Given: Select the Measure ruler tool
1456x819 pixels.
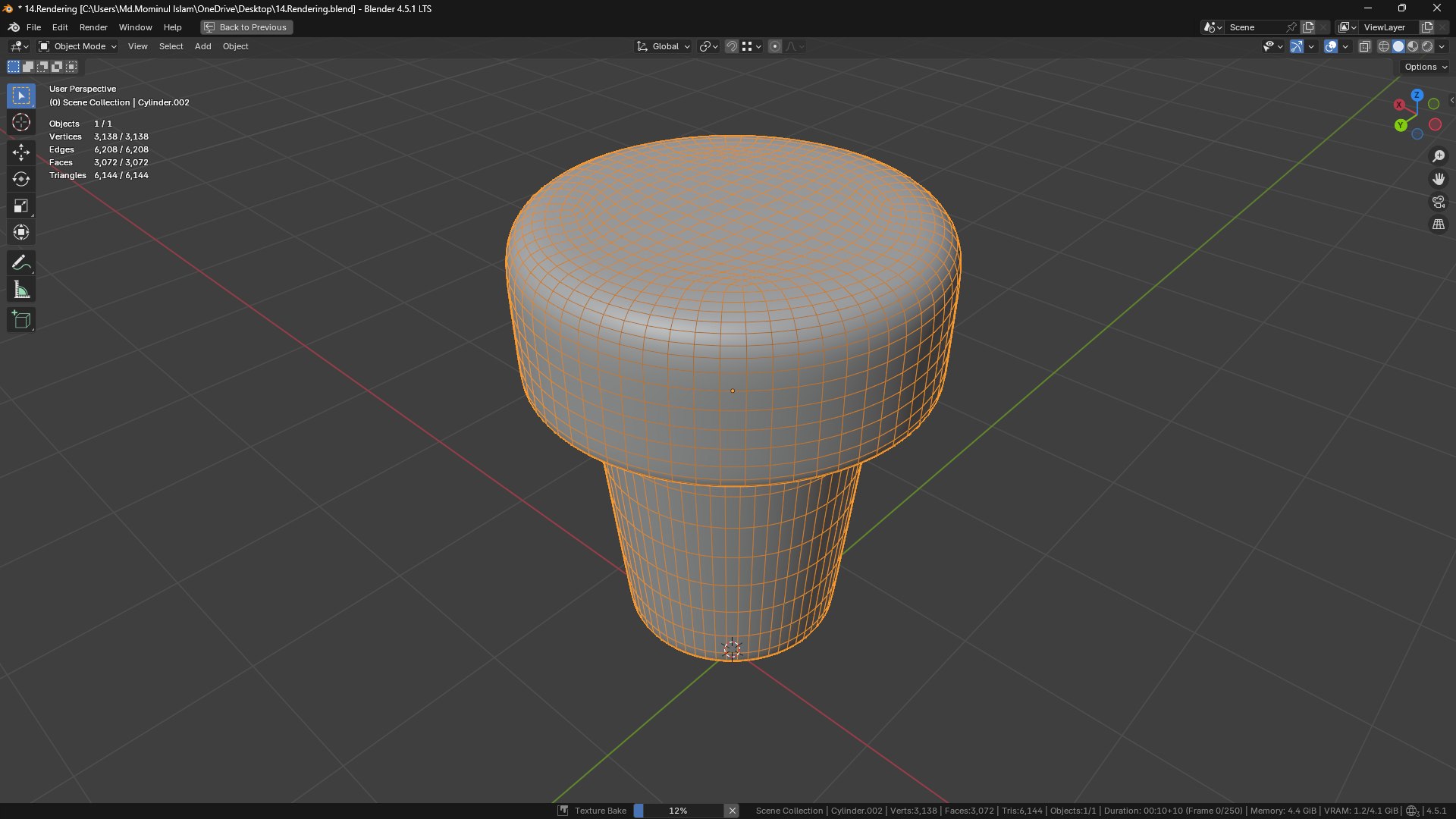Looking at the screenshot, I should (21, 290).
